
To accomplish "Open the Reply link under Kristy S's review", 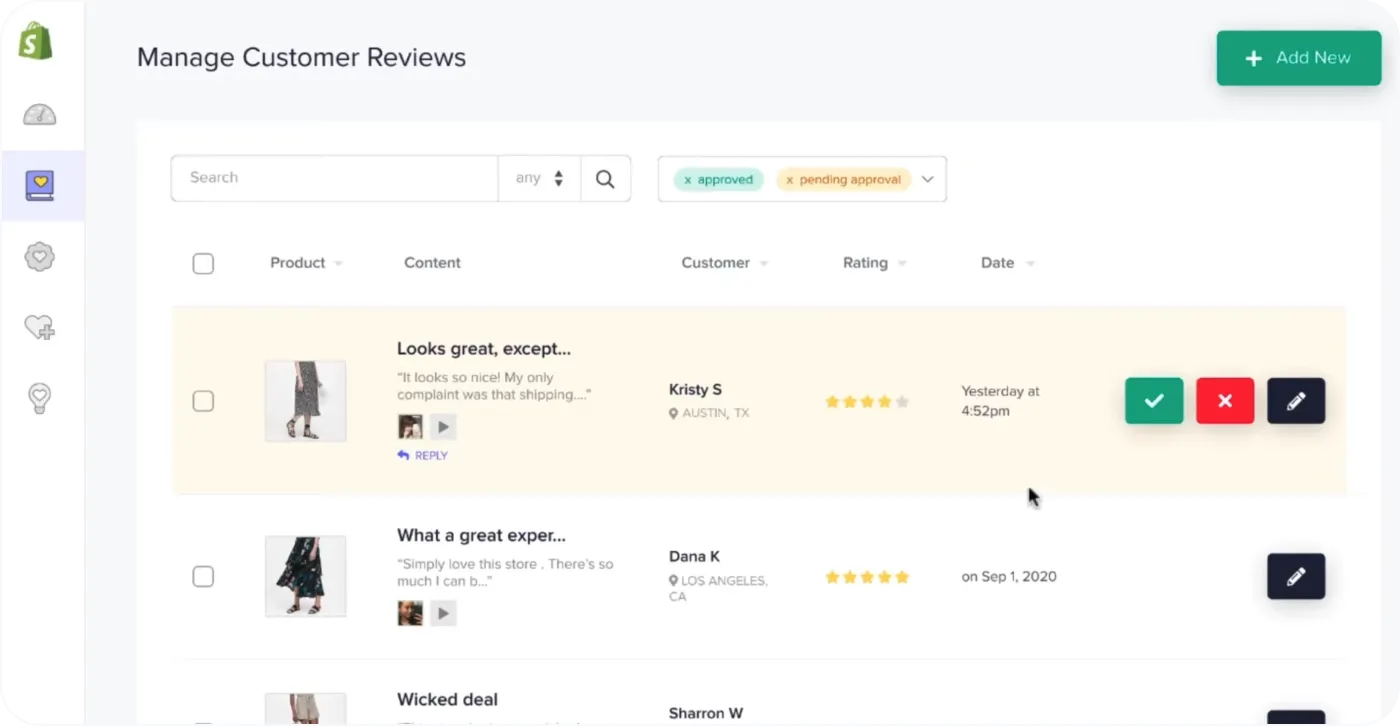I will point(422,455).
